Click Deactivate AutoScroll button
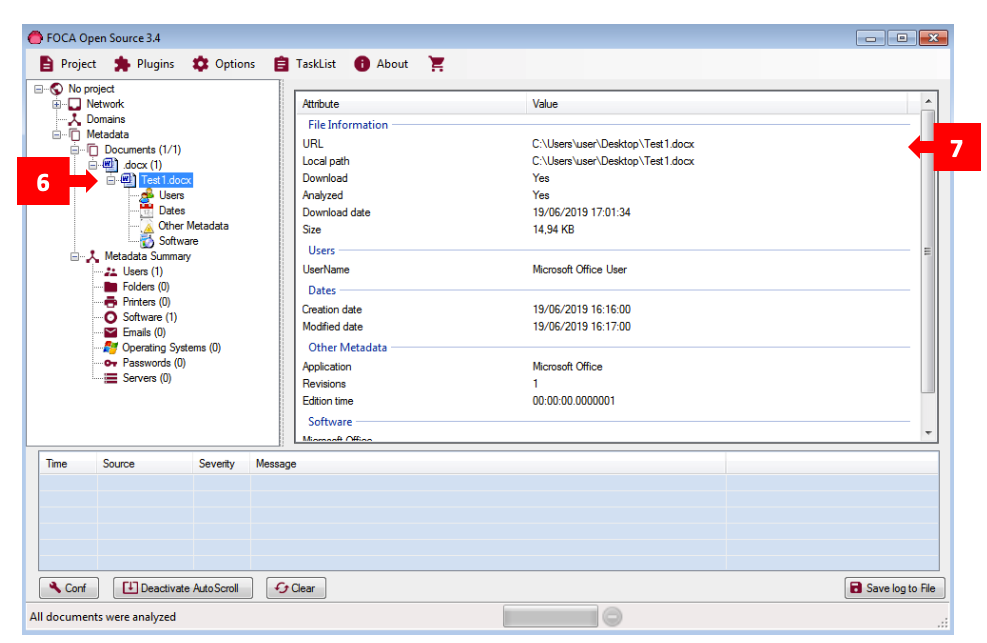This screenshot has width=987, height=643. tap(183, 588)
